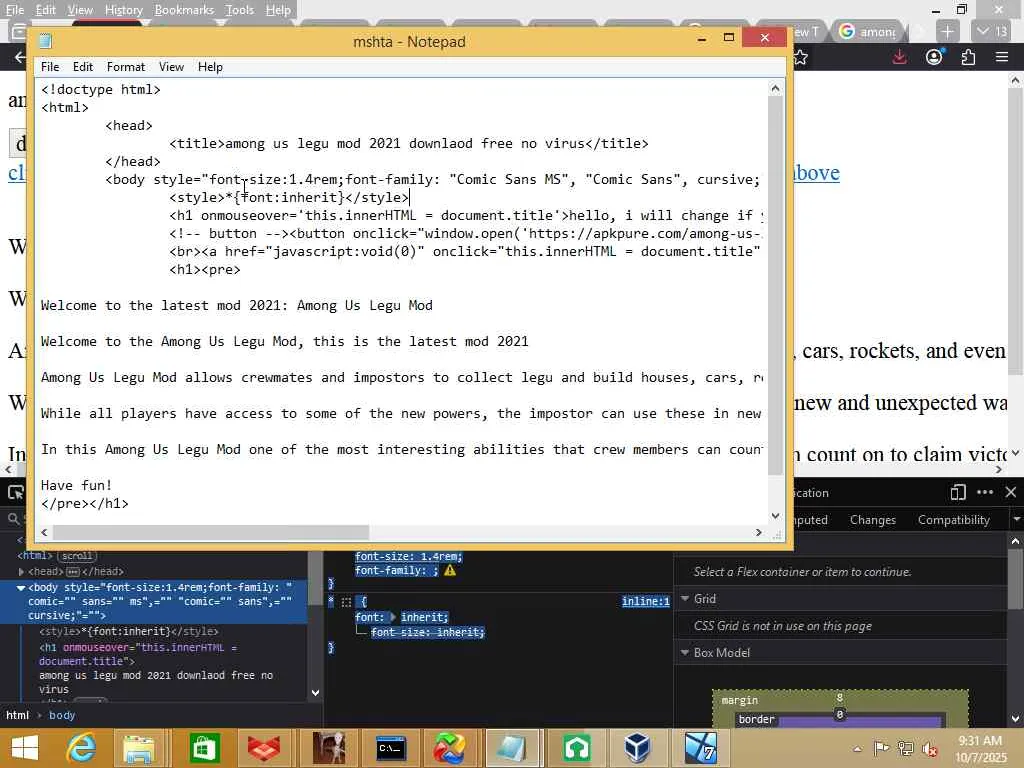Open File Explorer from the taskbar
The width and height of the screenshot is (1024, 768).
138,748
